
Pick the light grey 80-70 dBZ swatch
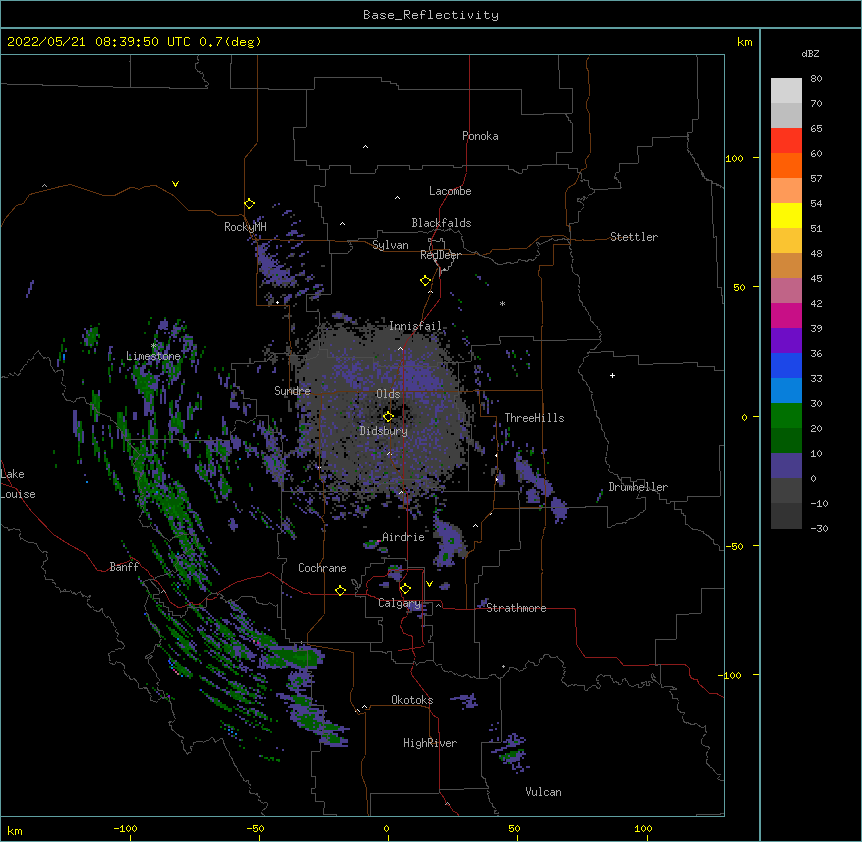tap(786, 91)
